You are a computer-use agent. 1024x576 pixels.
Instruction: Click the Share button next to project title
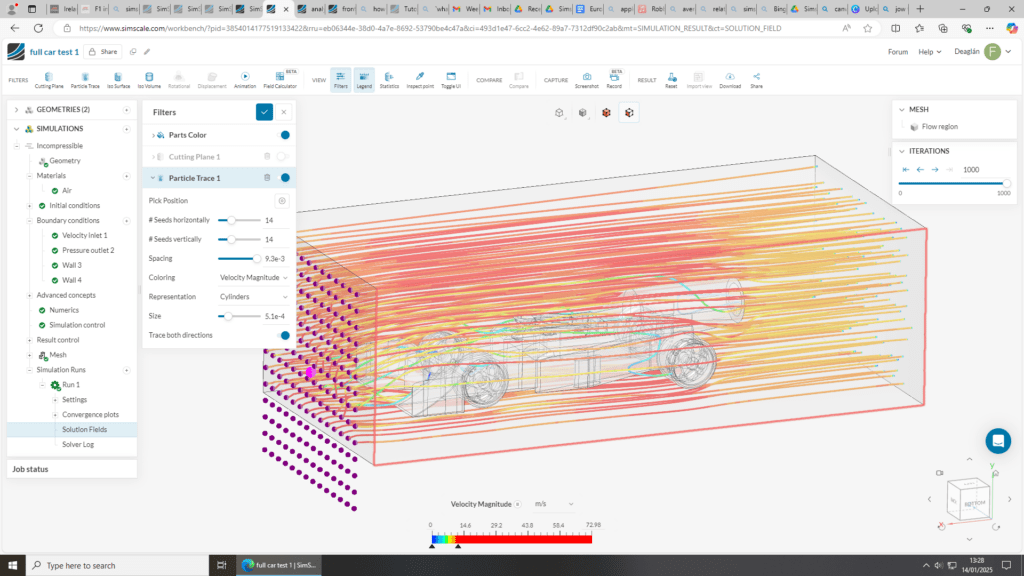pos(105,50)
